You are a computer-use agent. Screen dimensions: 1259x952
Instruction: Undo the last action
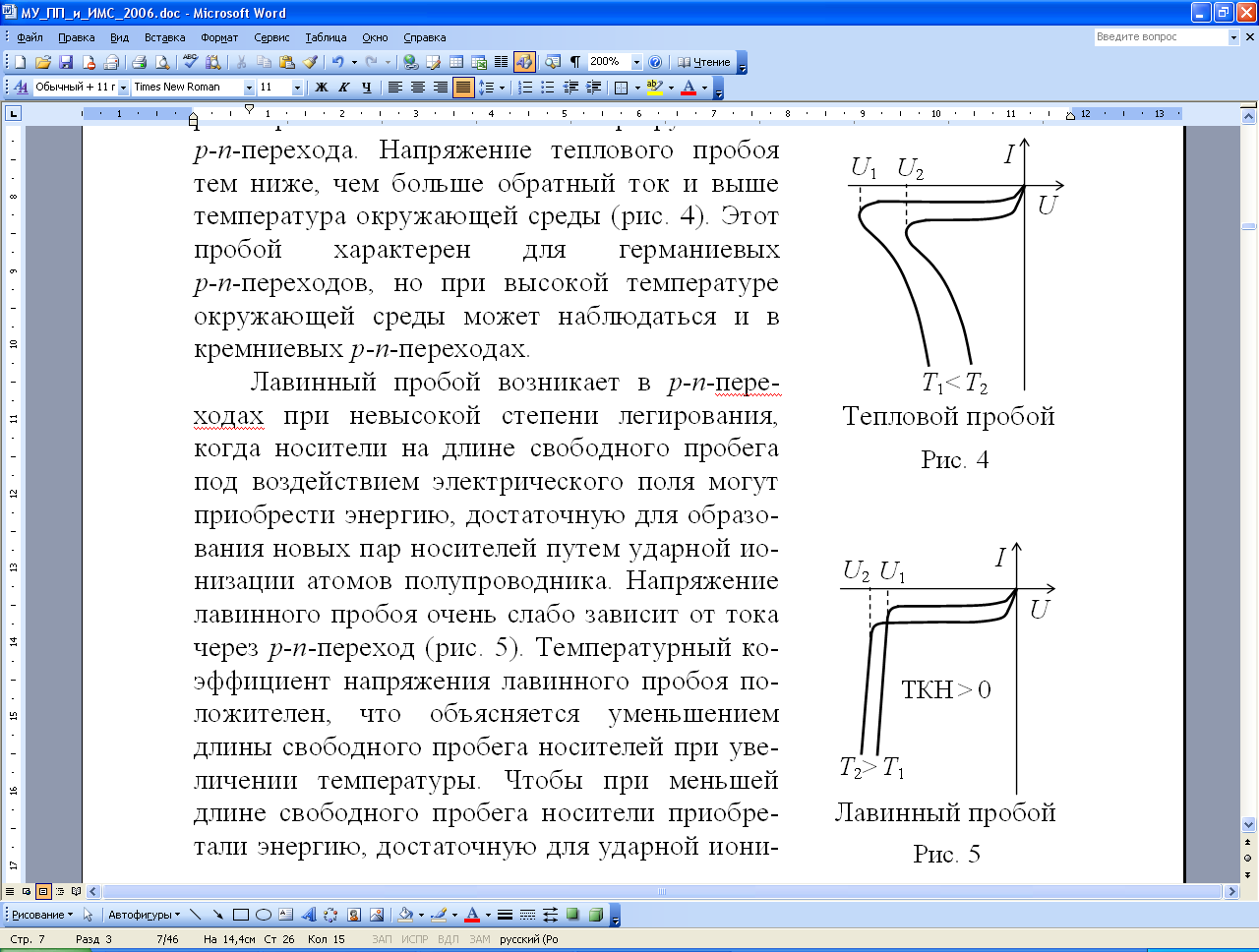click(x=337, y=62)
